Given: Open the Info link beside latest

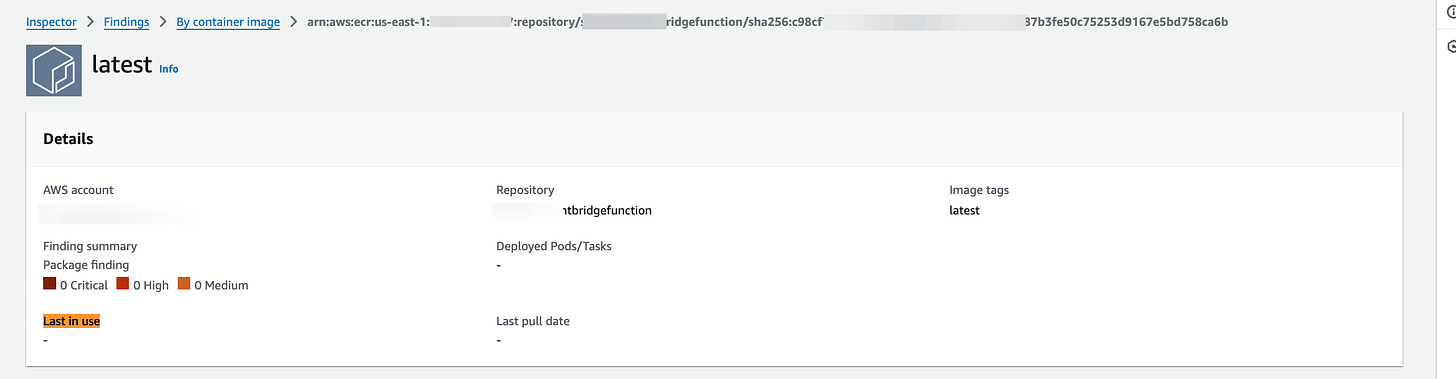Looking at the screenshot, I should [169, 69].
